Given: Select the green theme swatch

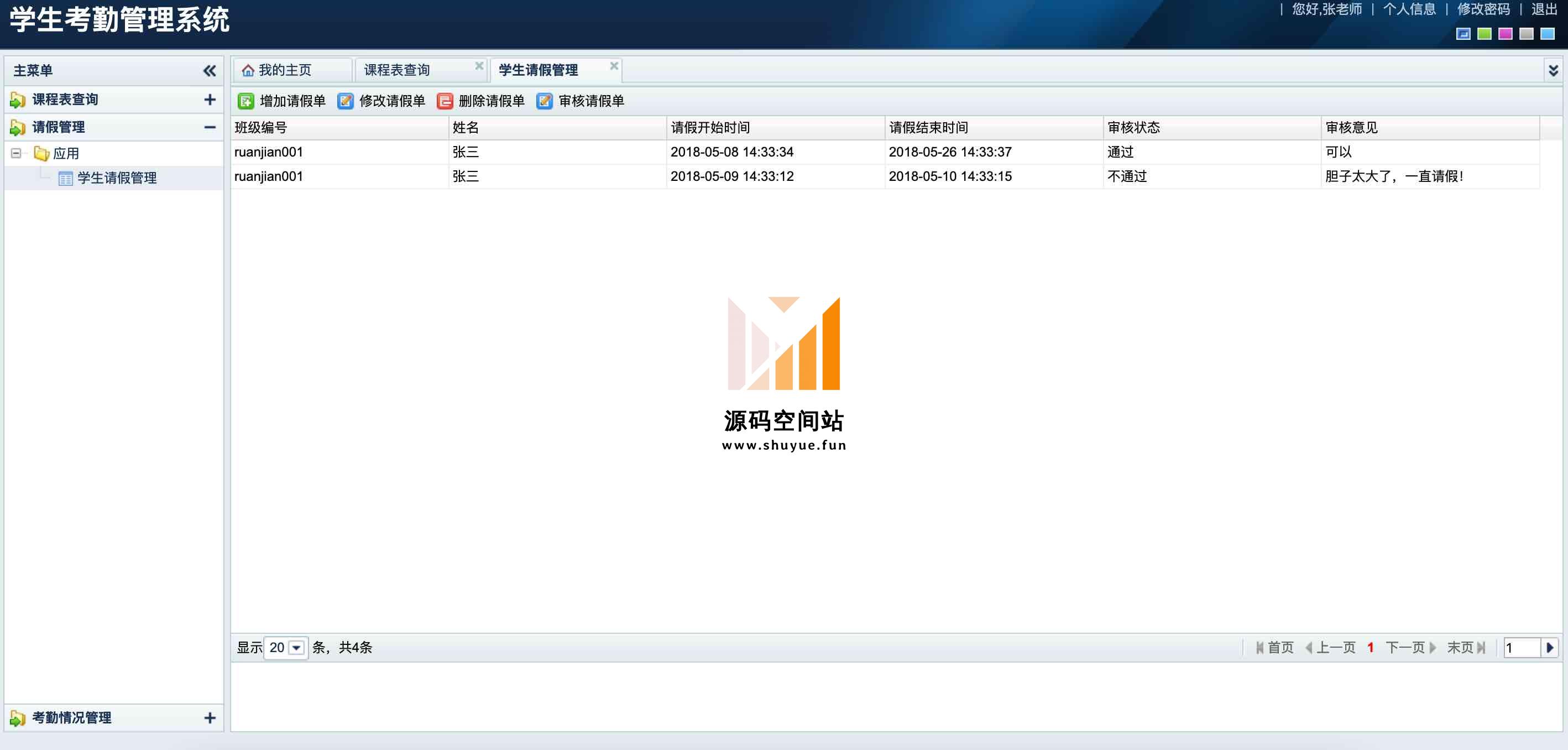Looking at the screenshot, I should (1485, 34).
